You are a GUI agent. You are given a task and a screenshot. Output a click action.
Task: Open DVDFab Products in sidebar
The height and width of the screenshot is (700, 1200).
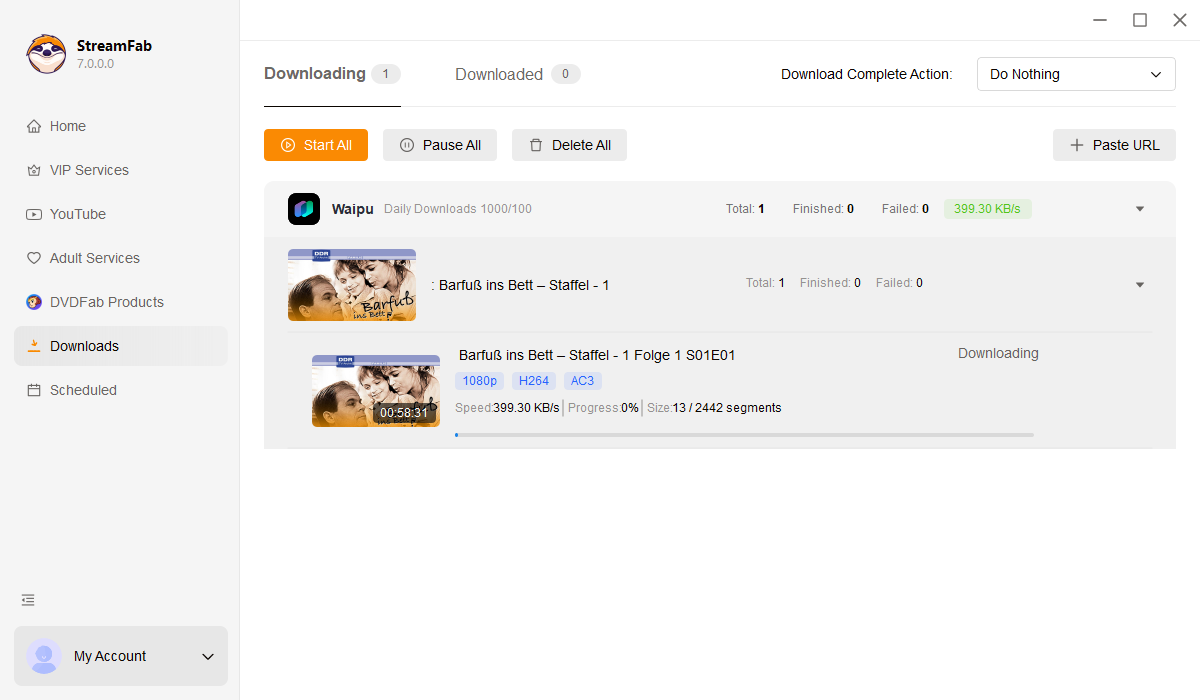pyautogui.click(x=106, y=302)
